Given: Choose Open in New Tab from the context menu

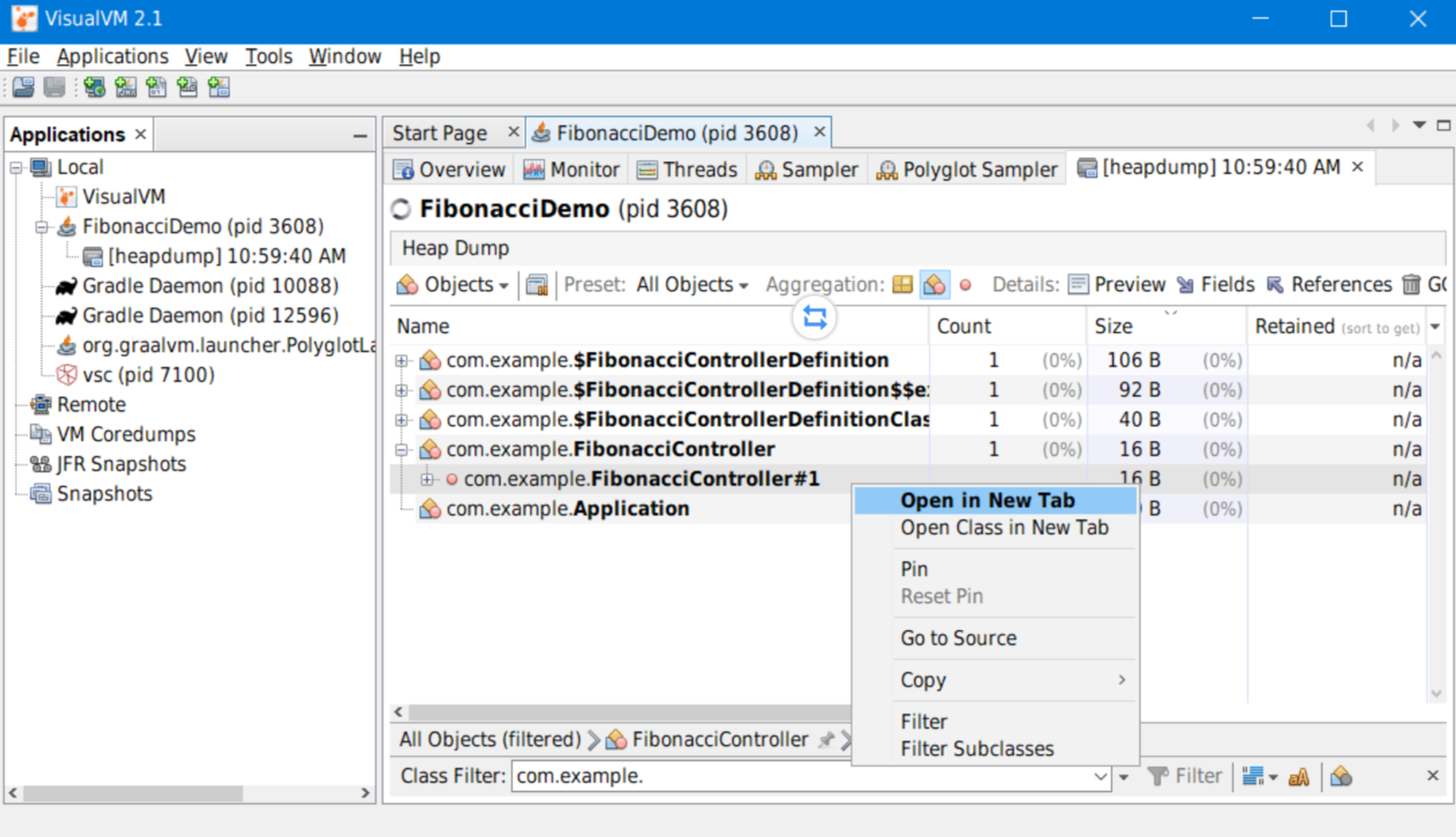Looking at the screenshot, I should click(x=987, y=500).
